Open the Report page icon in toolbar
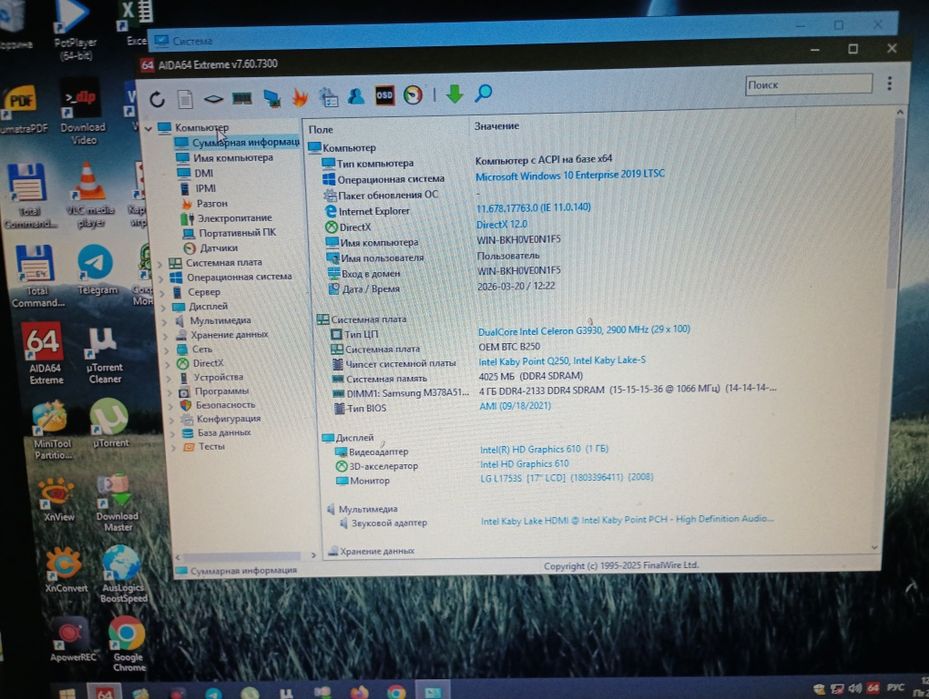The height and width of the screenshot is (699, 929). 185,99
